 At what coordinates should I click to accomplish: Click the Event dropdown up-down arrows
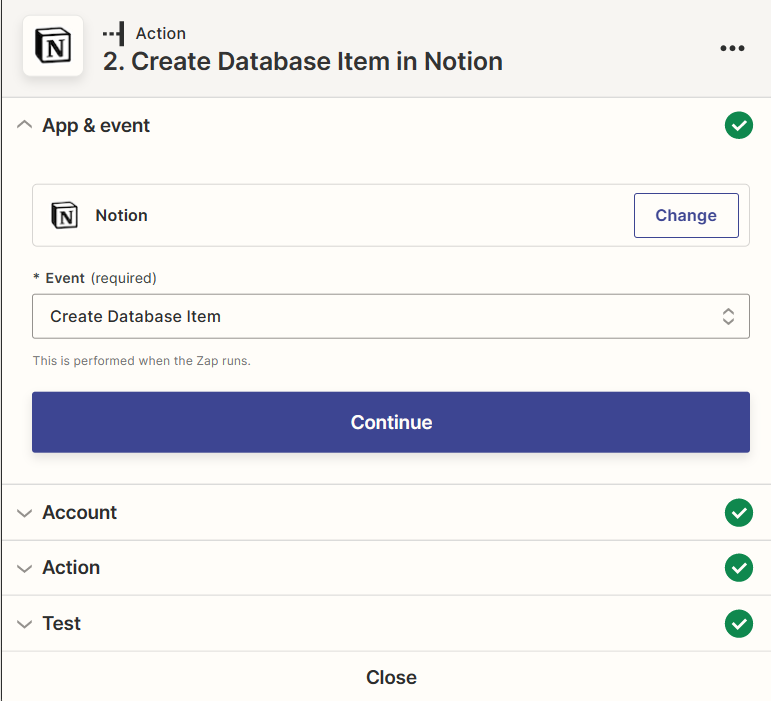(728, 316)
